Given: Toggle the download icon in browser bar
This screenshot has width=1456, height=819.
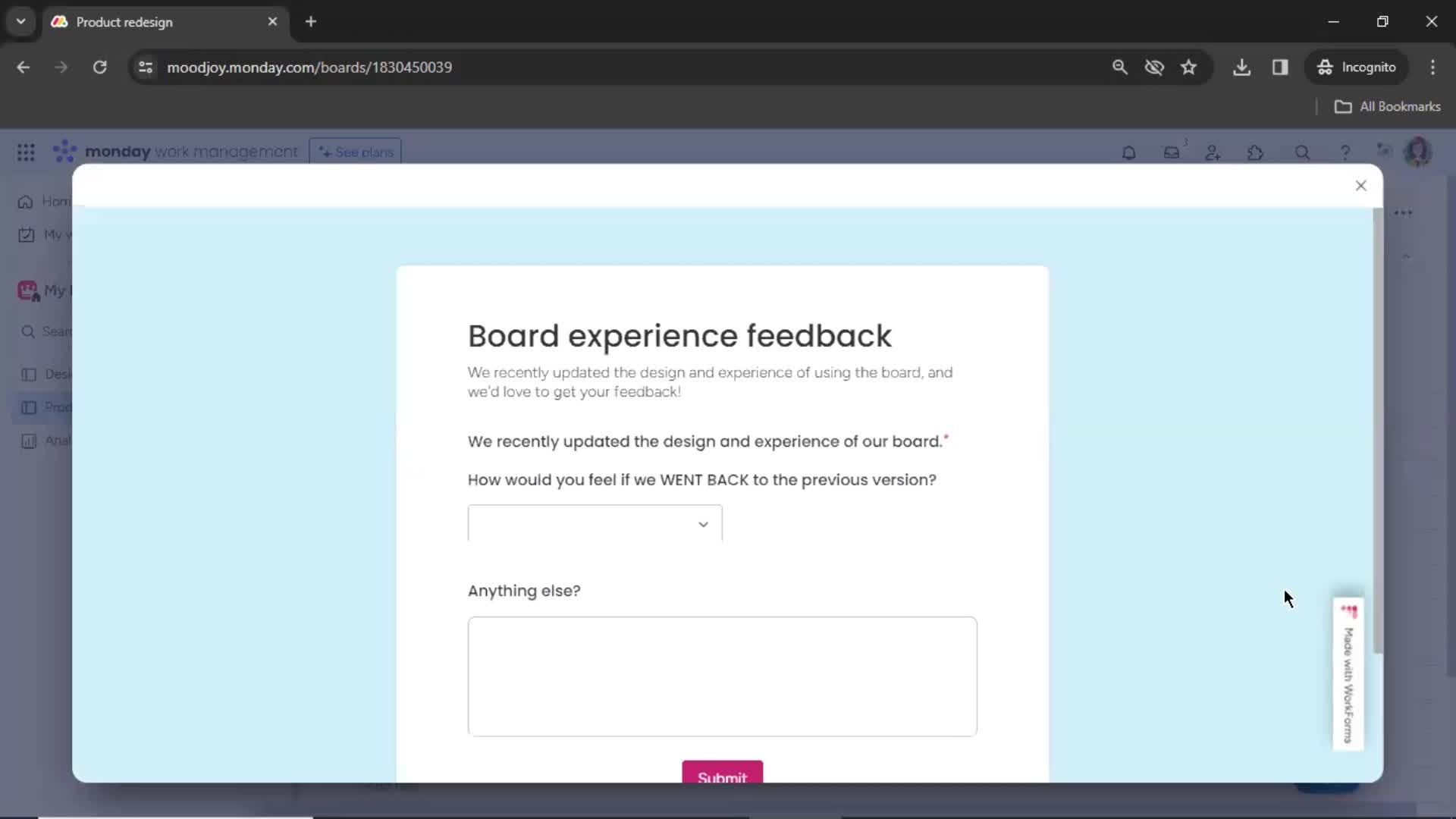Looking at the screenshot, I should click(1243, 67).
